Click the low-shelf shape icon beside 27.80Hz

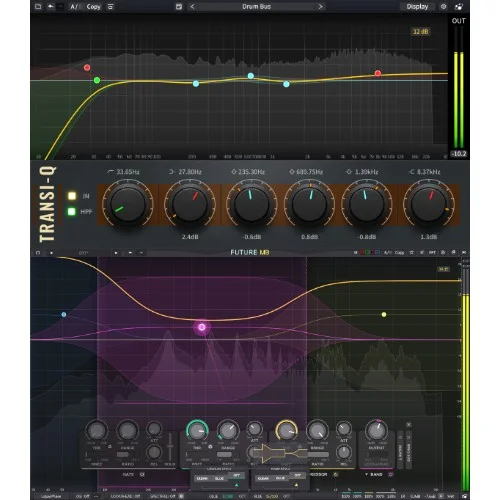pyautogui.click(x=172, y=172)
